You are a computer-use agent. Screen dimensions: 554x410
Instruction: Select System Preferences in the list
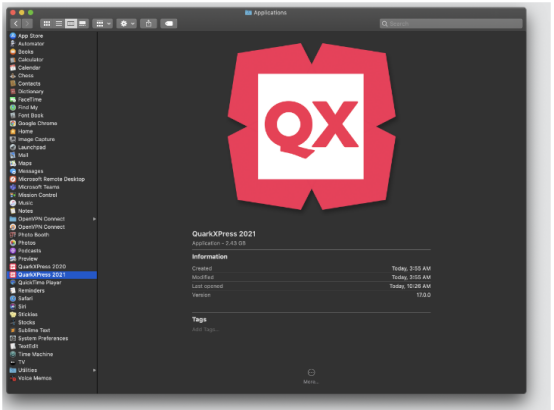tap(52, 338)
